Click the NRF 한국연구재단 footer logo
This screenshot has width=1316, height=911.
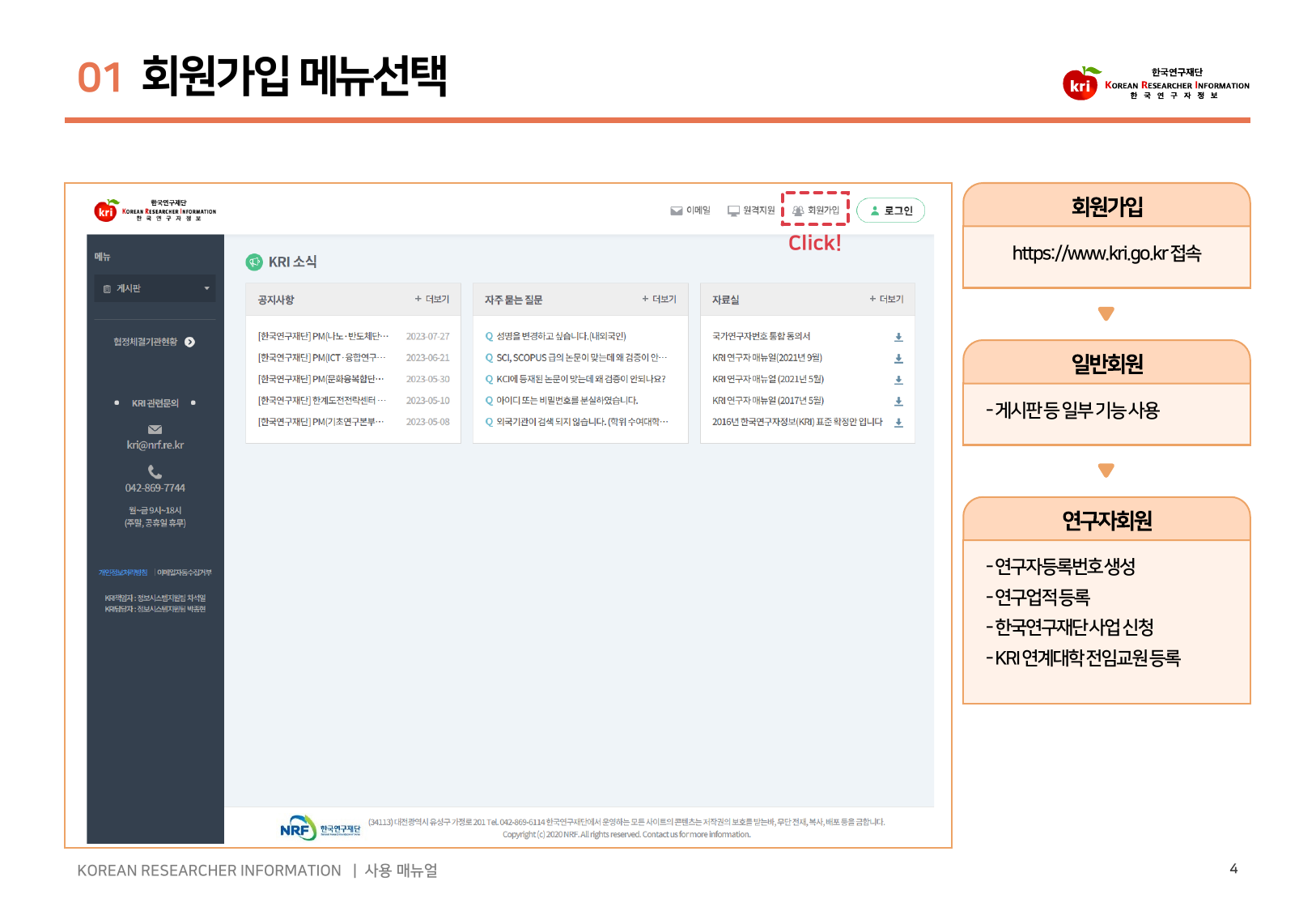(321, 828)
